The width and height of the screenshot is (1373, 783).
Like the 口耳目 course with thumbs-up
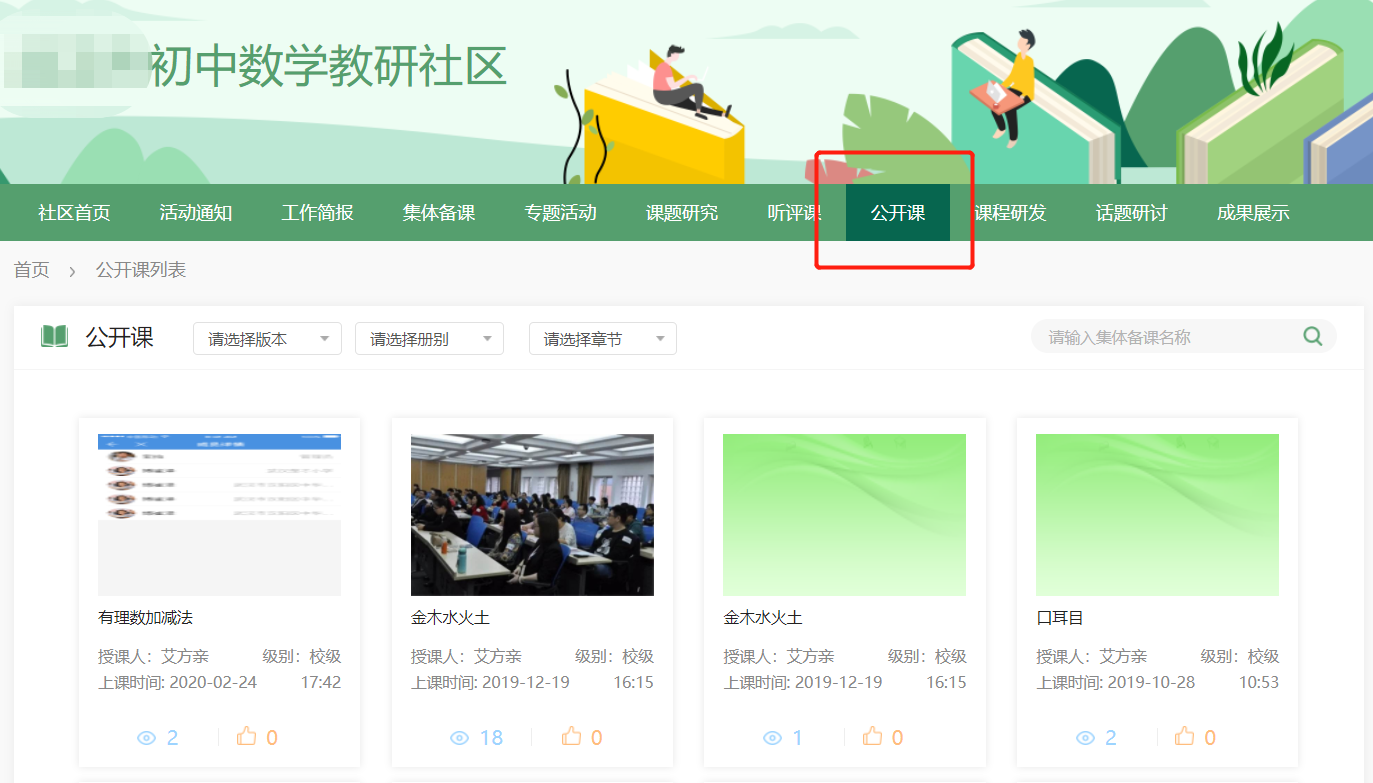click(x=1185, y=737)
